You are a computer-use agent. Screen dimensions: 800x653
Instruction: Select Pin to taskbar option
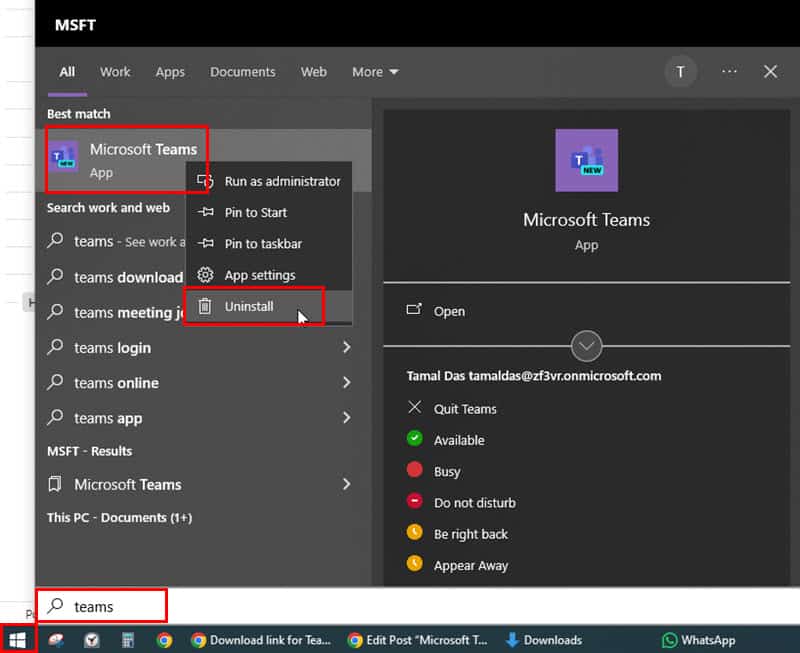(269, 244)
